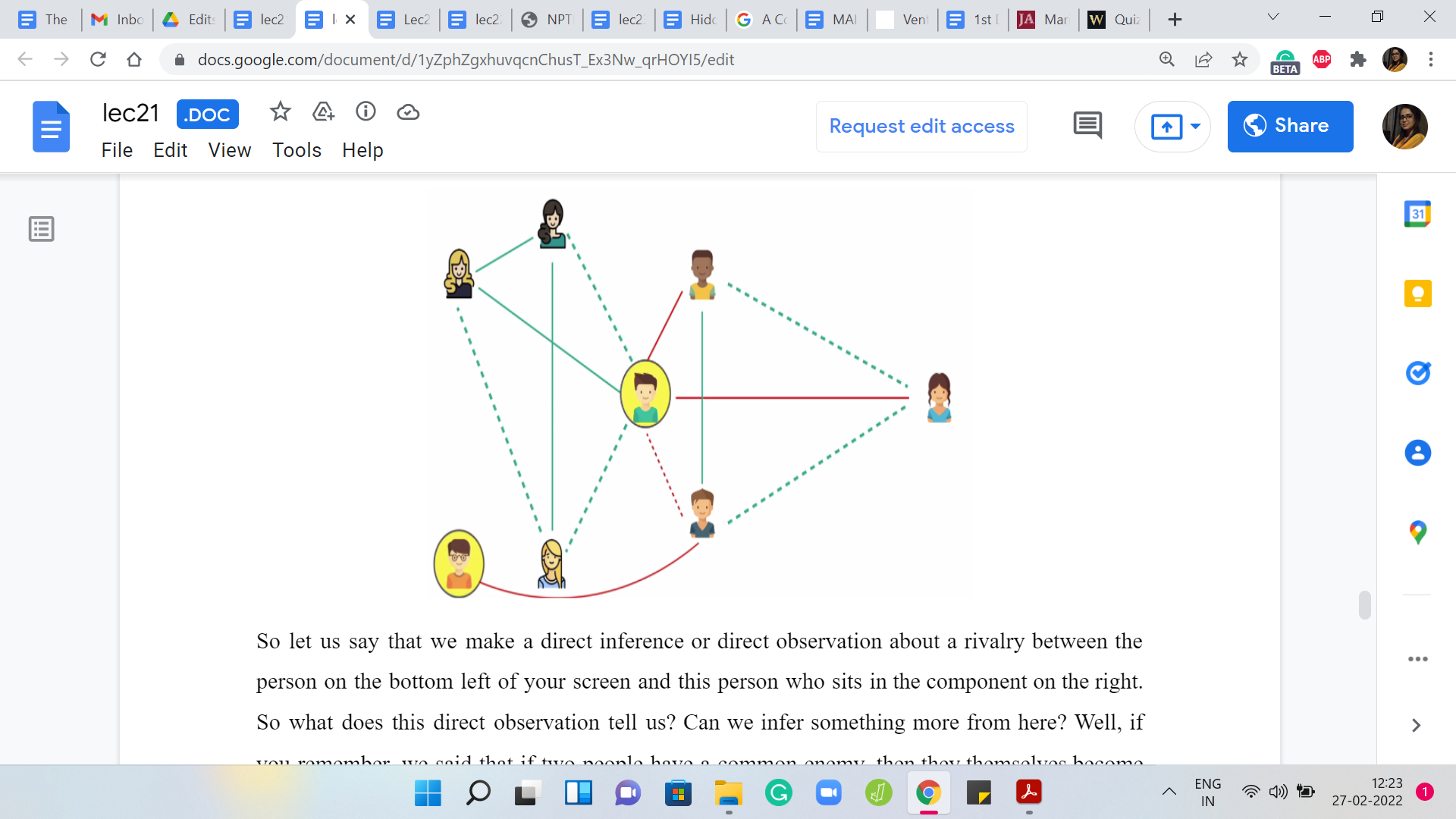Star the lec21 document
The width and height of the screenshot is (1456, 819).
[280, 112]
